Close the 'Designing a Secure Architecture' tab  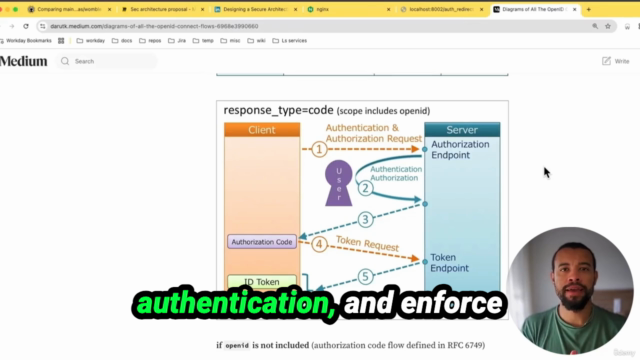296,9
